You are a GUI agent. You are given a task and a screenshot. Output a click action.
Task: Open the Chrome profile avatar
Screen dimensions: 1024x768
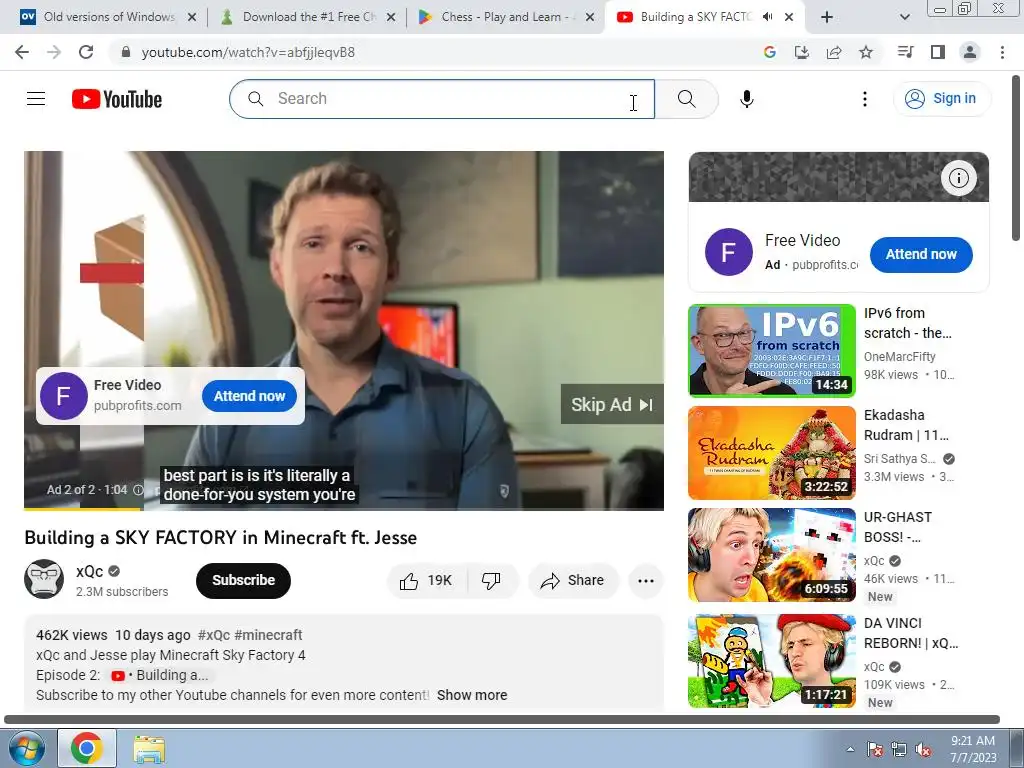point(970,52)
